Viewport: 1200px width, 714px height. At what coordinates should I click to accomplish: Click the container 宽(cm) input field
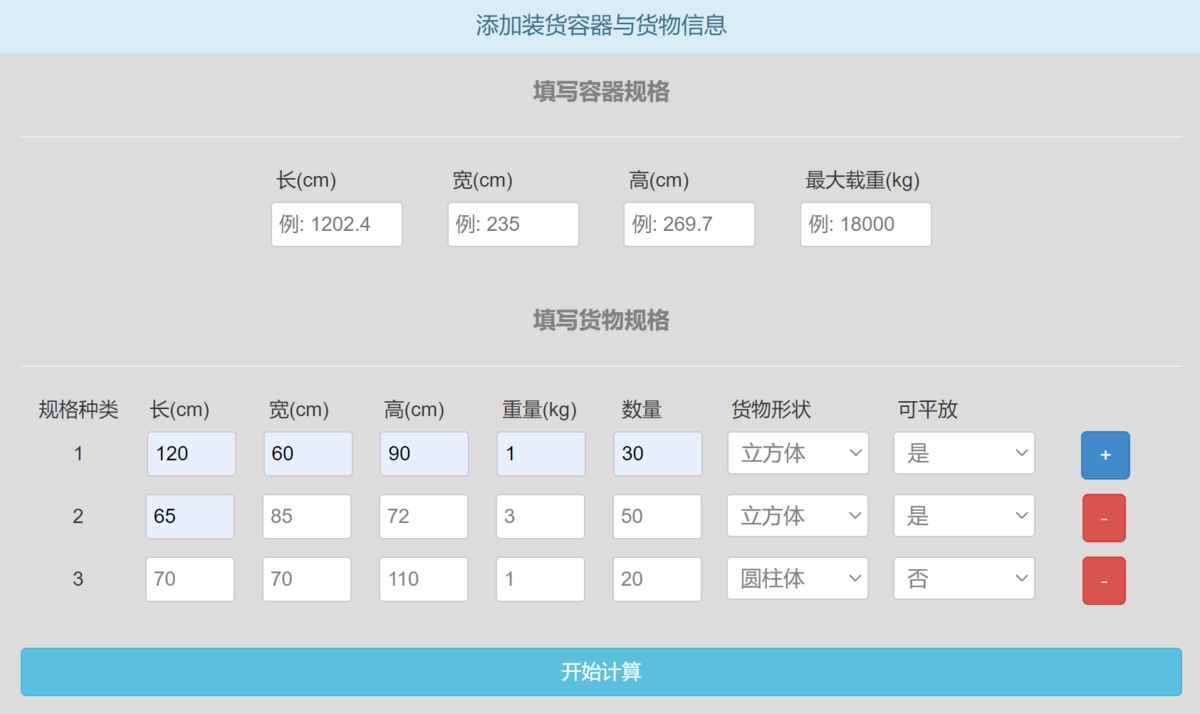coord(513,224)
